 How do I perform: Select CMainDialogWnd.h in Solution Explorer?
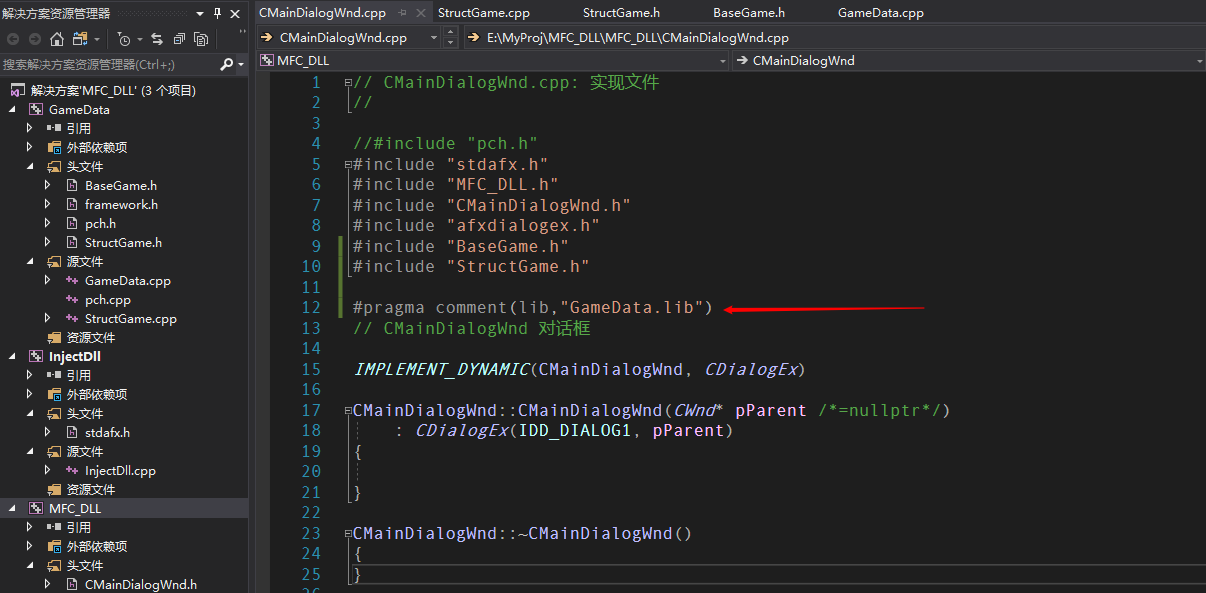click(141, 584)
